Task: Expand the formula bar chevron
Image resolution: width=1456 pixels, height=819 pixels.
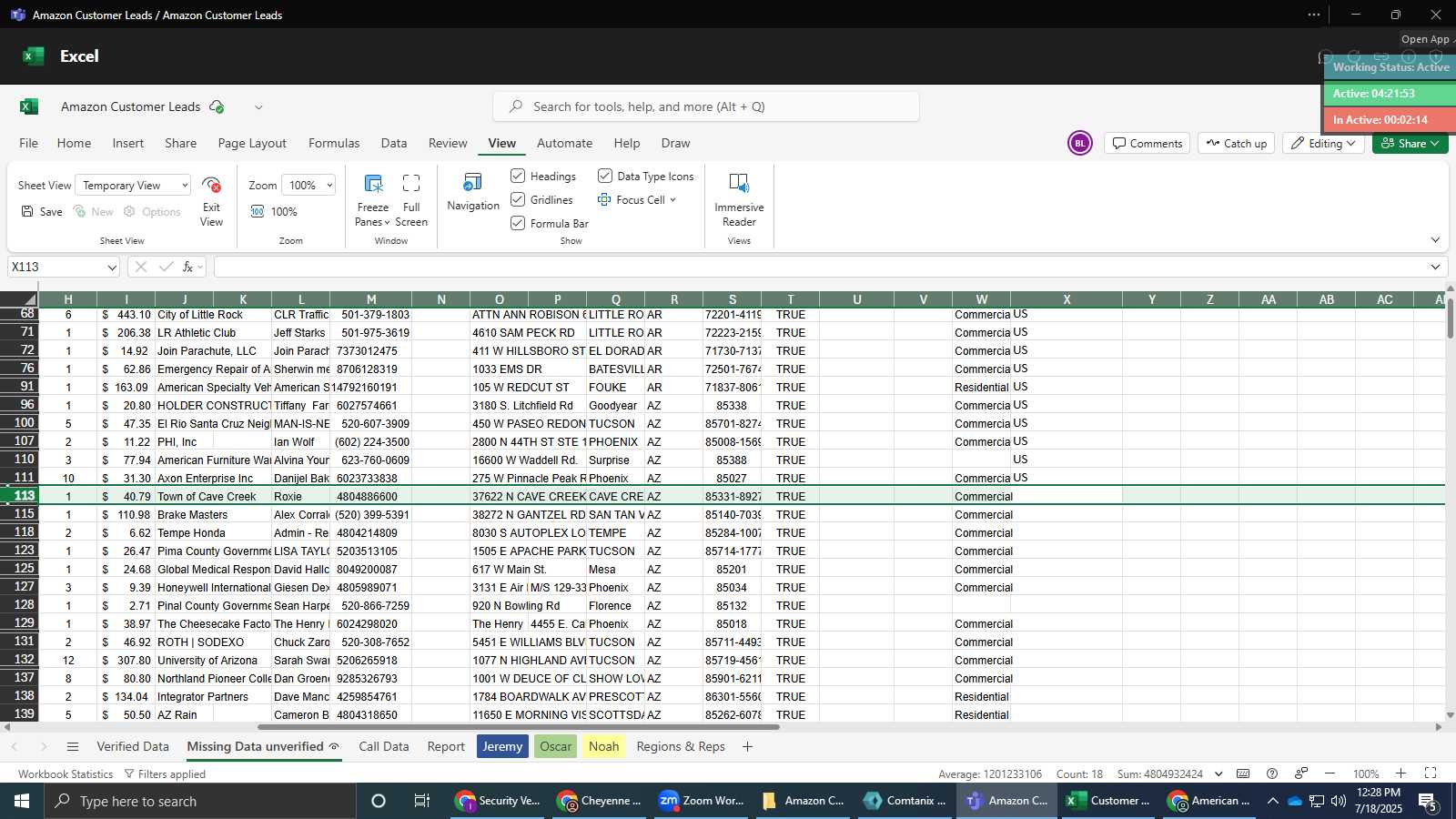Action: pos(1435,267)
